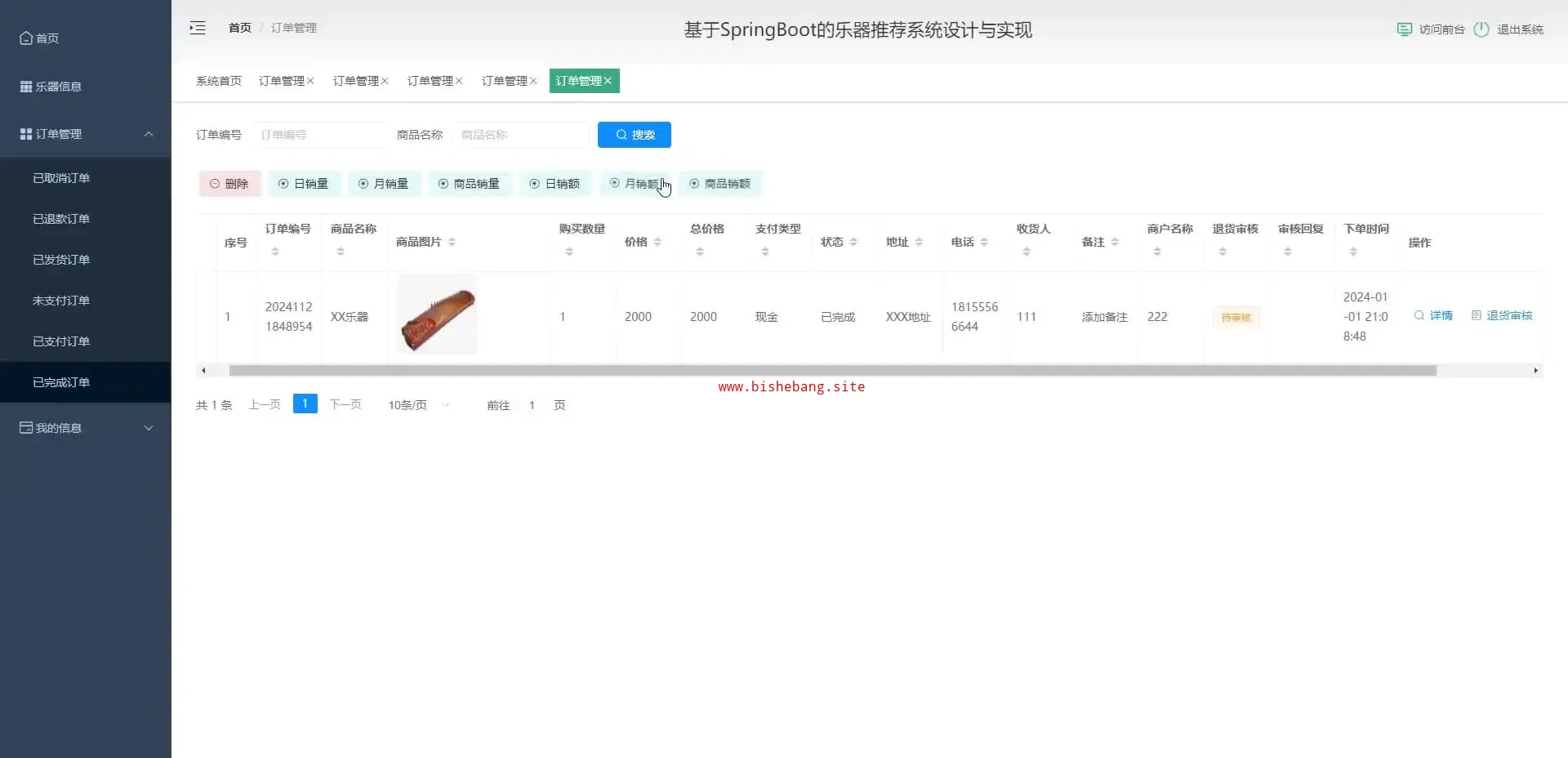This screenshot has width=1568, height=758.
Task: Click the scrollbar's left arrow
Action: tap(203, 371)
